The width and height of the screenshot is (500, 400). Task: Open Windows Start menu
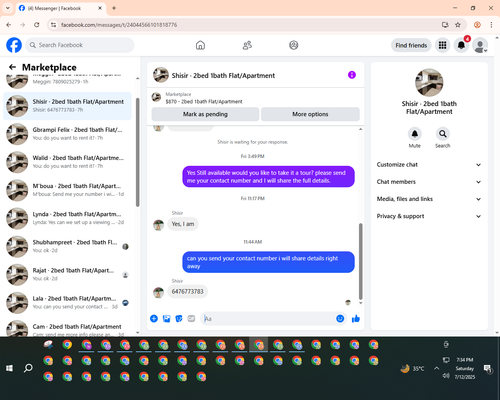pos(9,368)
